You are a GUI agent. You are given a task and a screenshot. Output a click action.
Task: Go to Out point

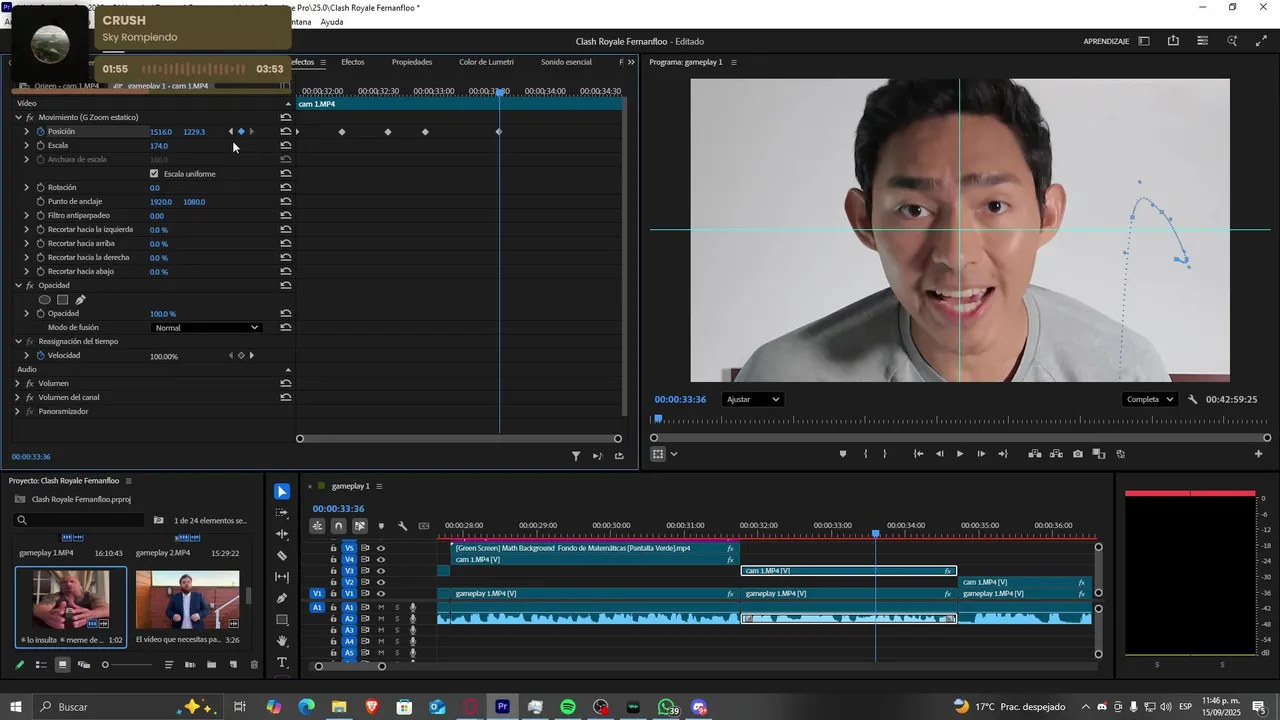[1003, 454]
